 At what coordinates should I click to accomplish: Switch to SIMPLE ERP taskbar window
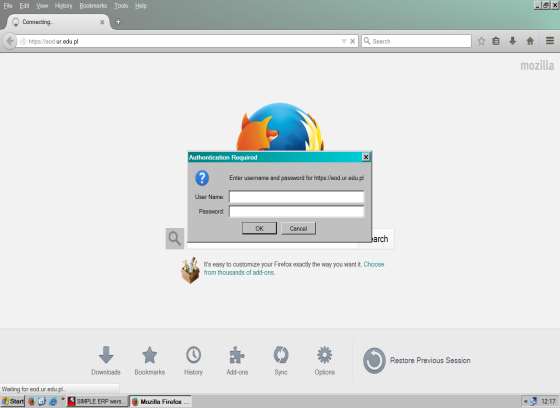tap(97, 402)
